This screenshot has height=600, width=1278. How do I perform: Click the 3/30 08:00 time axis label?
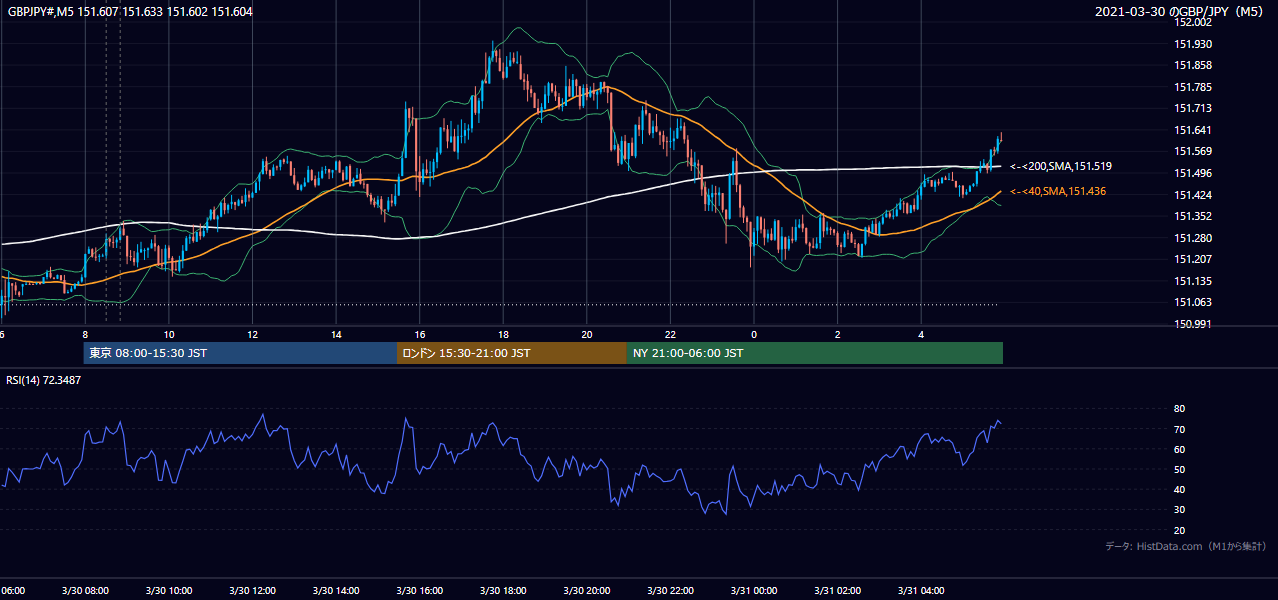click(85, 591)
